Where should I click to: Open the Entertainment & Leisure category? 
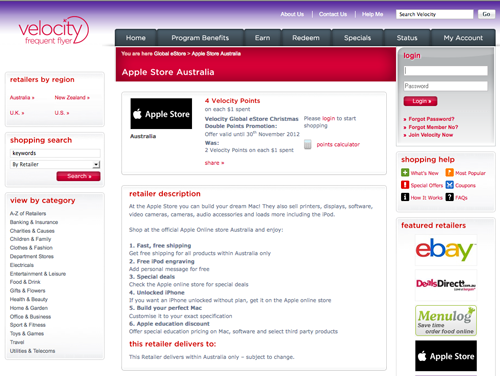click(x=38, y=274)
